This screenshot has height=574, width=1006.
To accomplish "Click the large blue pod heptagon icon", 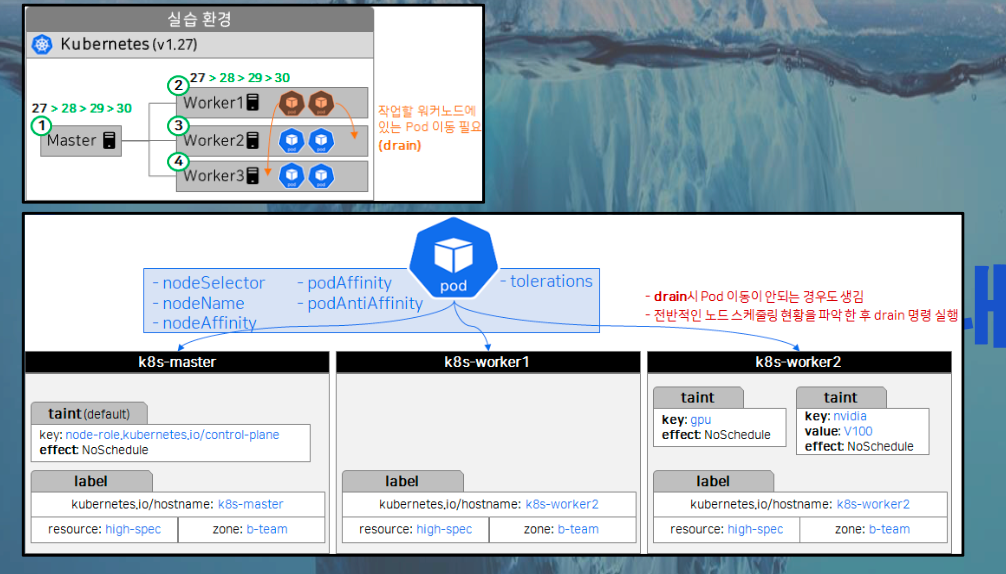I will click(x=454, y=258).
